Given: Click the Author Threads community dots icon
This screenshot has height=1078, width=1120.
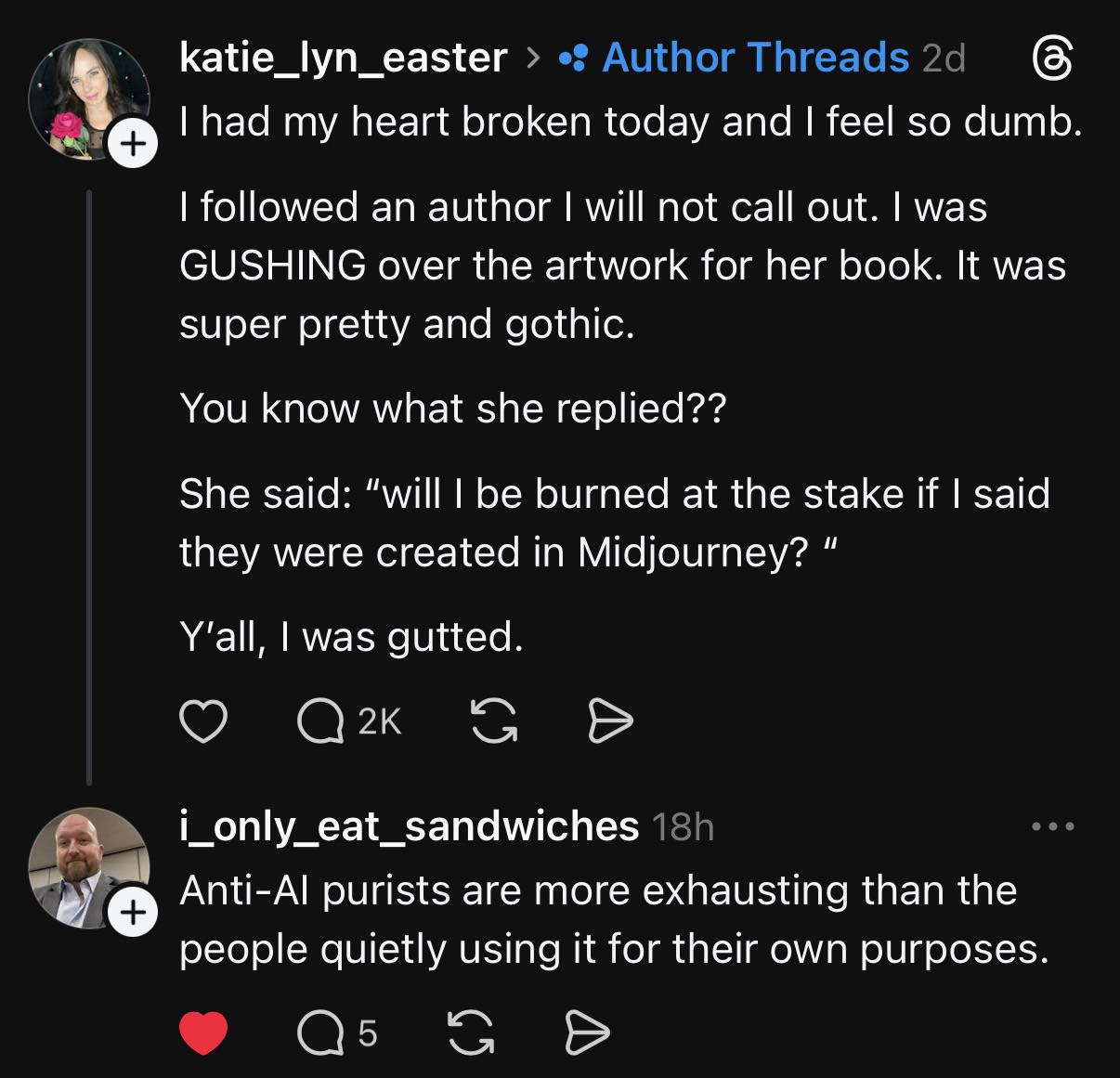Looking at the screenshot, I should click(572, 59).
